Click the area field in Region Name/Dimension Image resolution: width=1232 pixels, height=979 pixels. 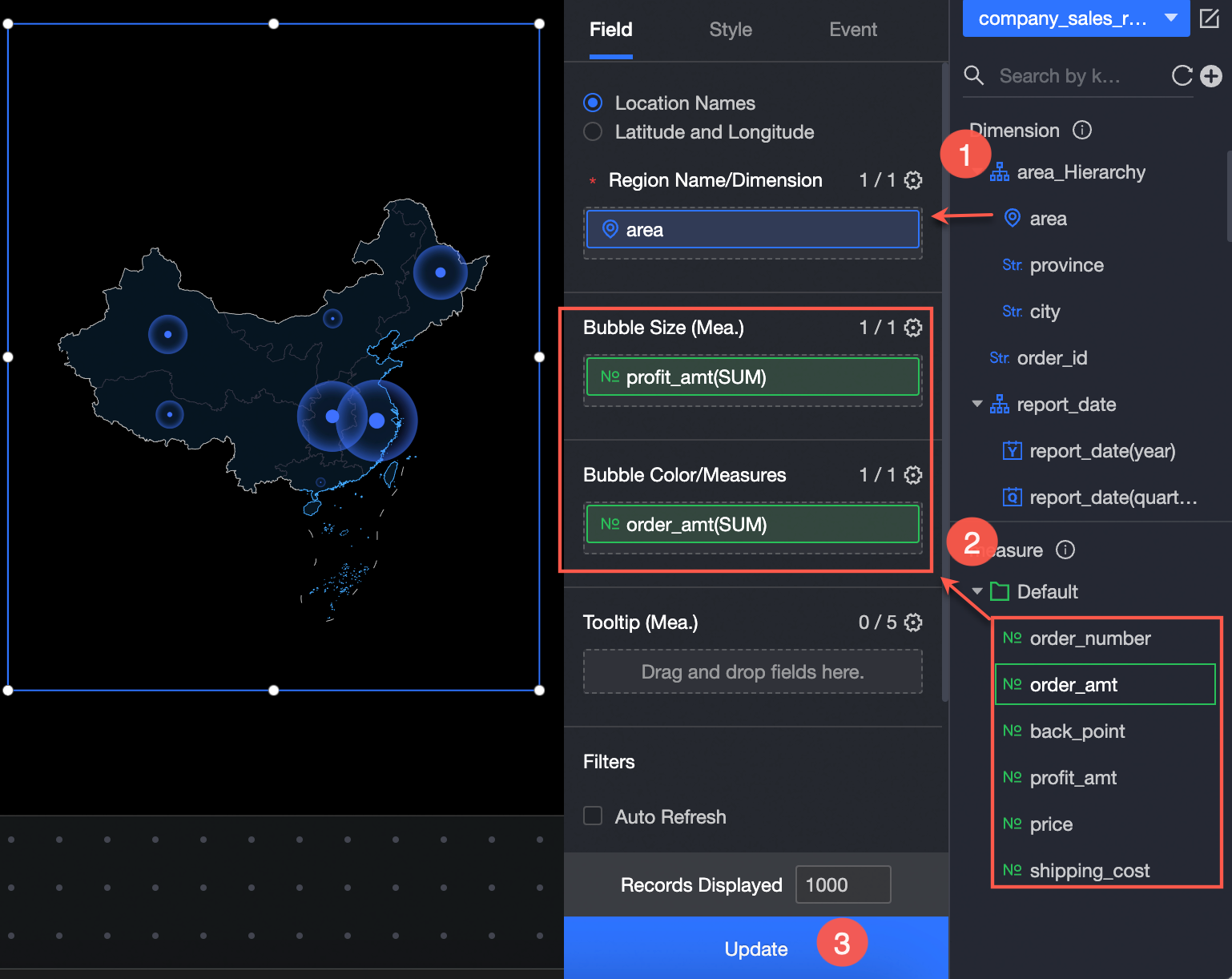[753, 230]
